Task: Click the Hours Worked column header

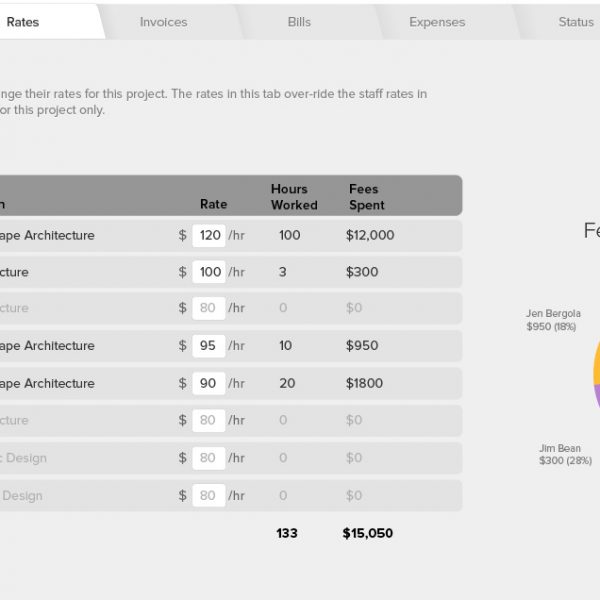Action: [x=293, y=197]
